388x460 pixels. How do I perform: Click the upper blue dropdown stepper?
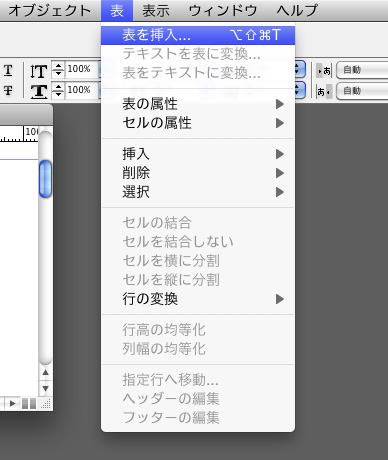point(300,70)
